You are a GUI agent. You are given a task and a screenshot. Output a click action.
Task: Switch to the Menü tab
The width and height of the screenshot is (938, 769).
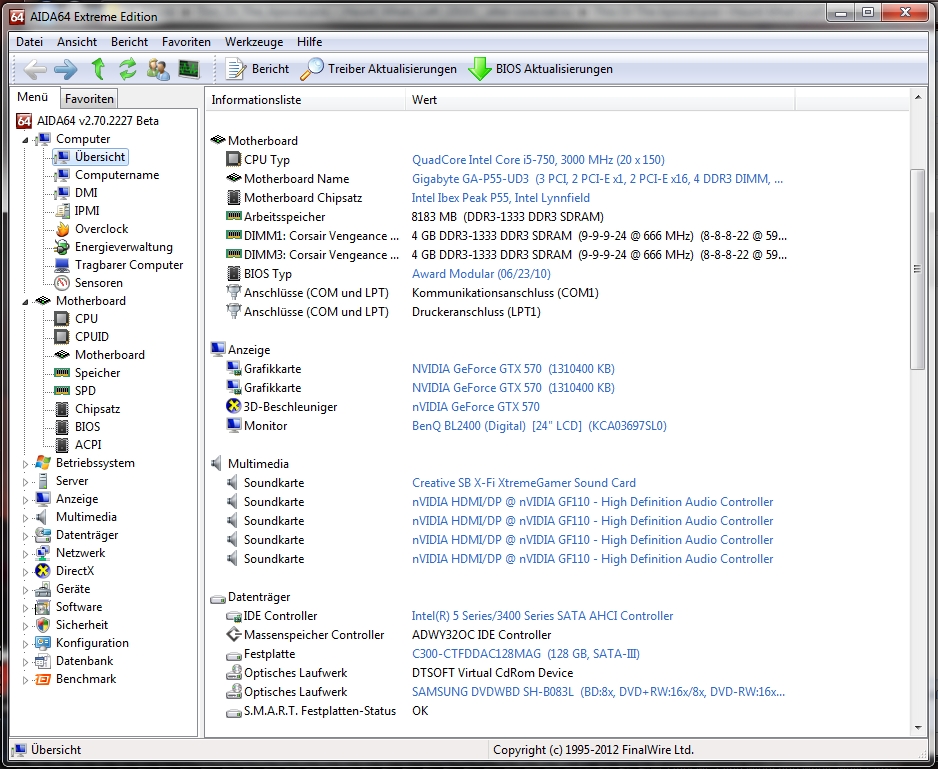coord(33,97)
